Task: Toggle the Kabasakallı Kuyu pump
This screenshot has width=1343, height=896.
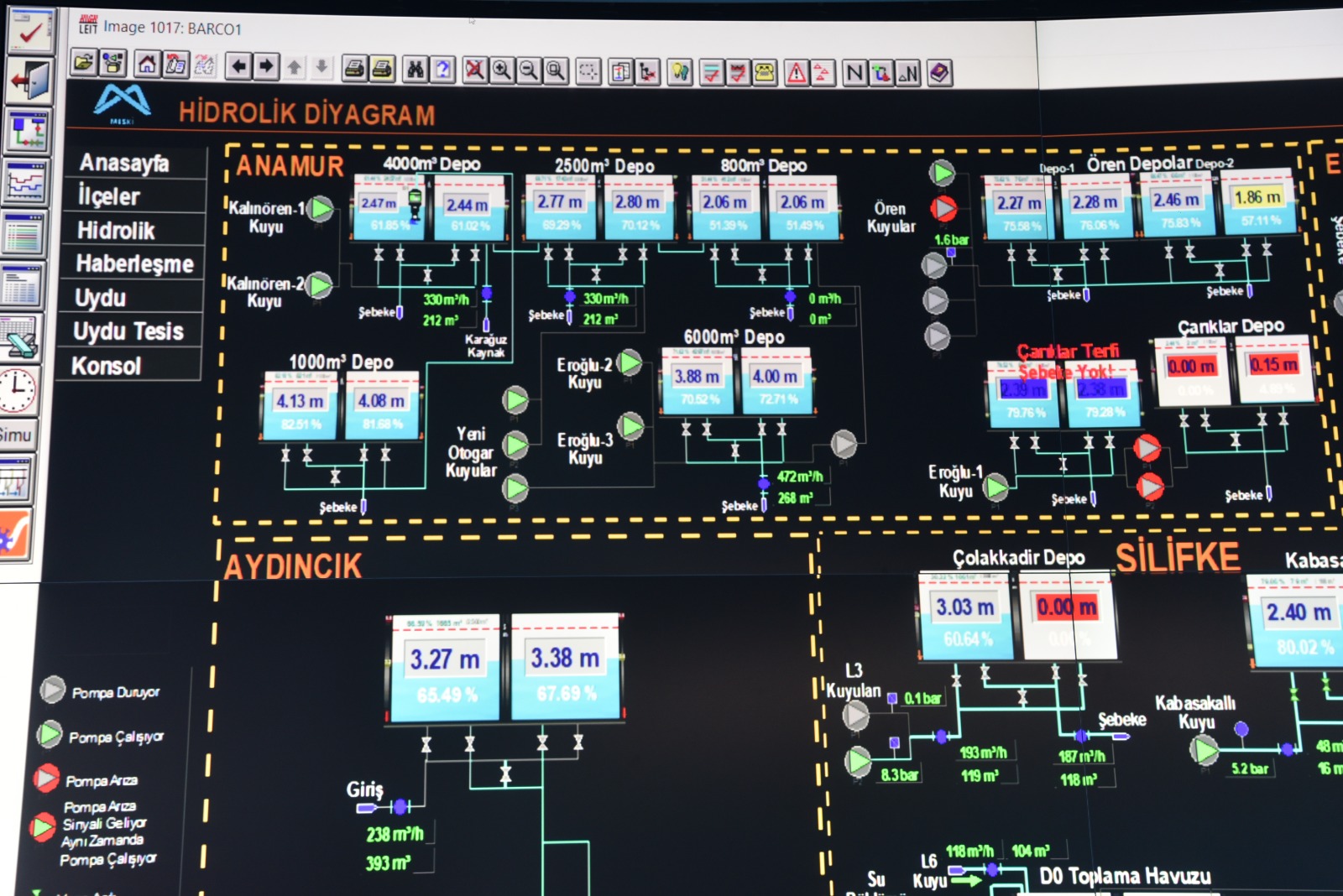Action: (1205, 749)
